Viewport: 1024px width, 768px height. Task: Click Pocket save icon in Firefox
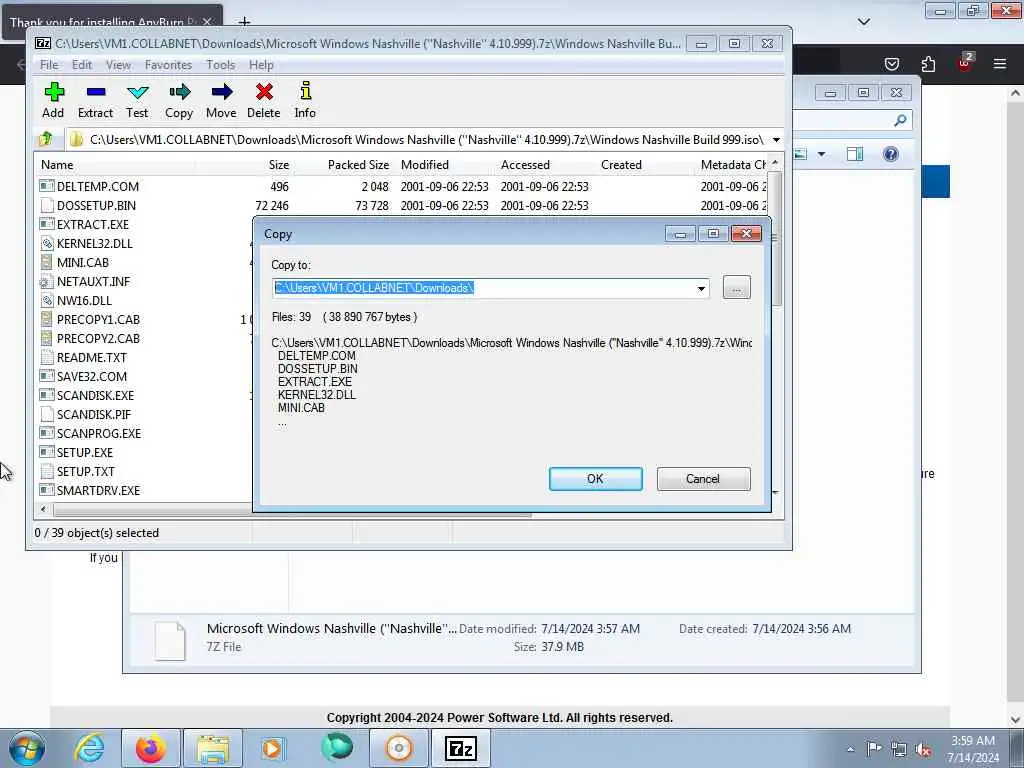coord(891,63)
